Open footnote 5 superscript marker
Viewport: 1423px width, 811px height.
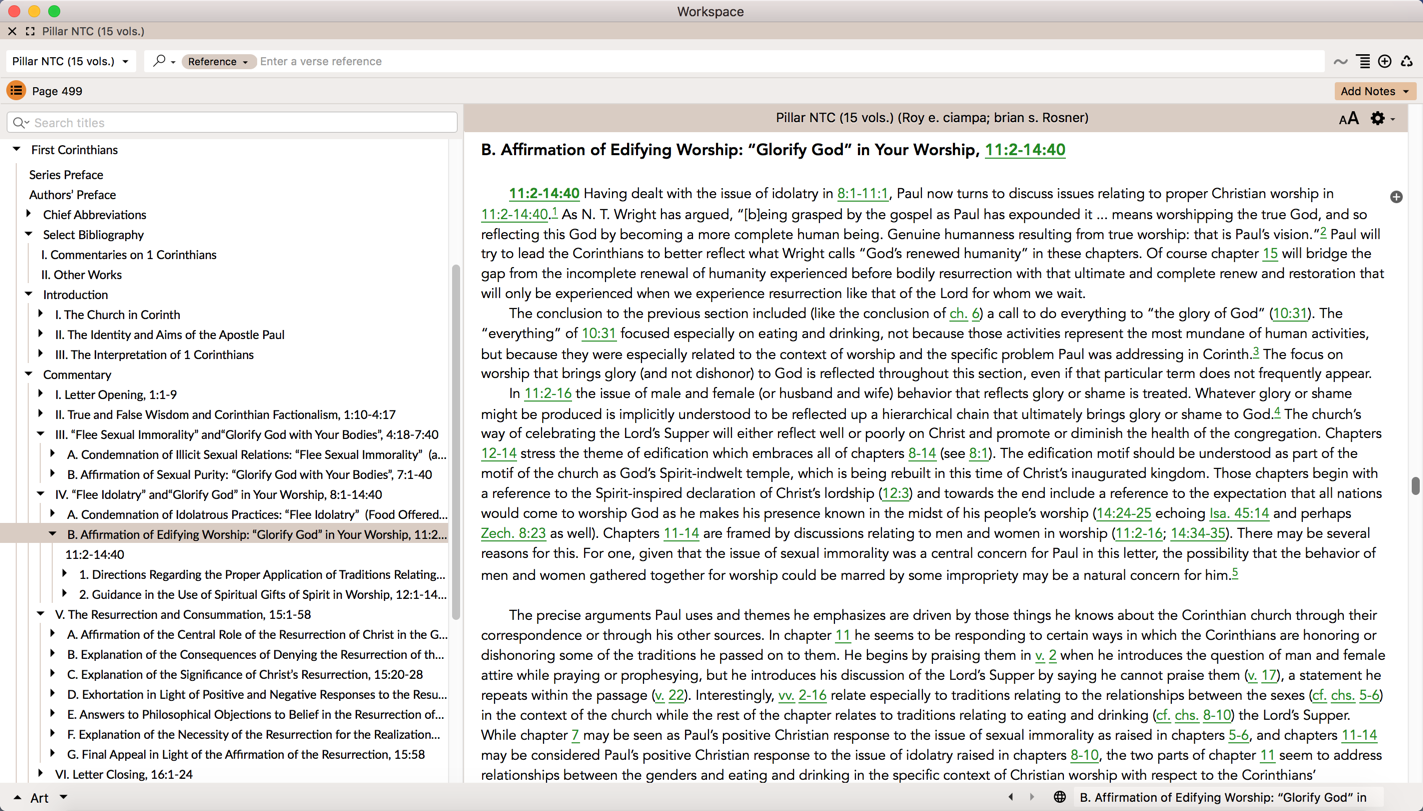pyautogui.click(x=1235, y=572)
